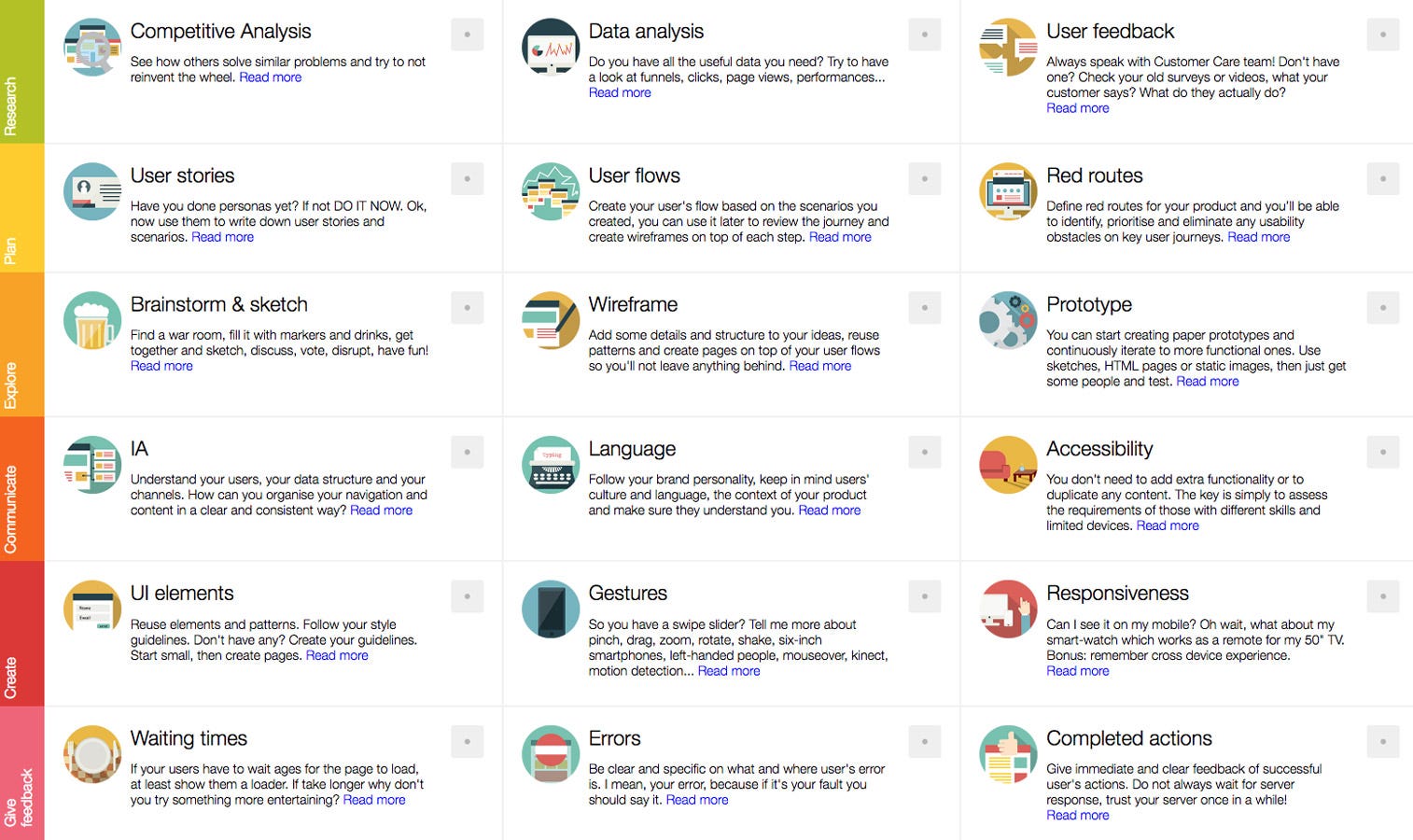Mark the Wireframe item as done

click(924, 306)
